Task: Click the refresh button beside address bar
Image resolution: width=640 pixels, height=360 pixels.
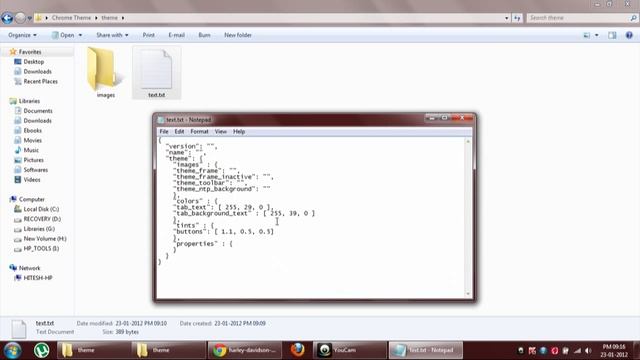Action: (517, 18)
